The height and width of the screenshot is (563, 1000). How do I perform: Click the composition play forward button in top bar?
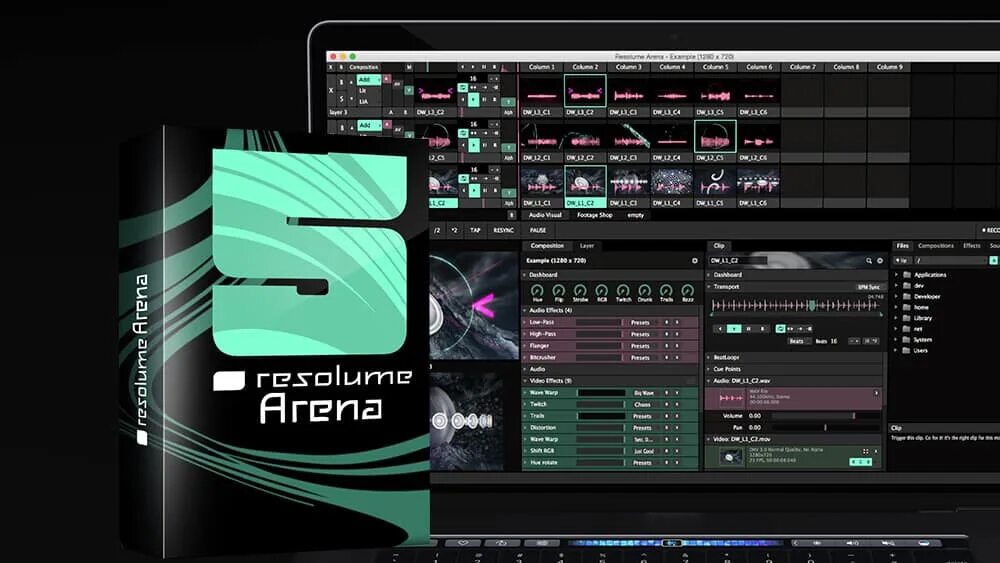point(473,67)
